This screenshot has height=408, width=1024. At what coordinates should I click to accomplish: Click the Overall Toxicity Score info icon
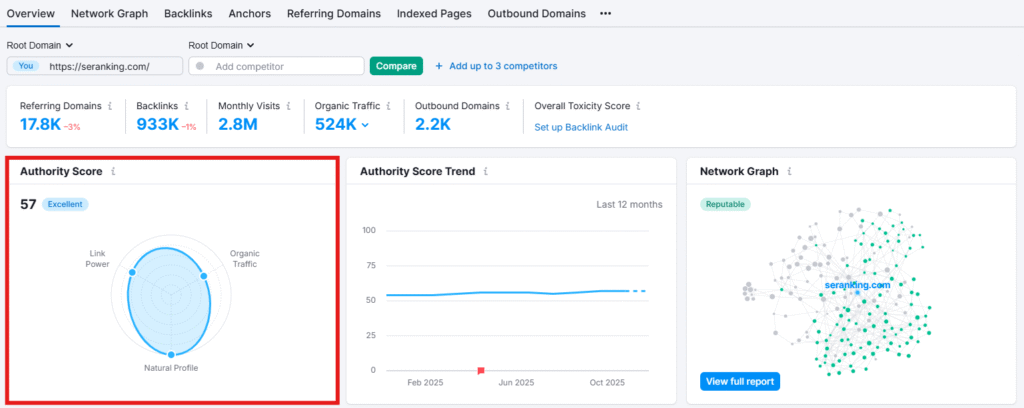[638, 105]
